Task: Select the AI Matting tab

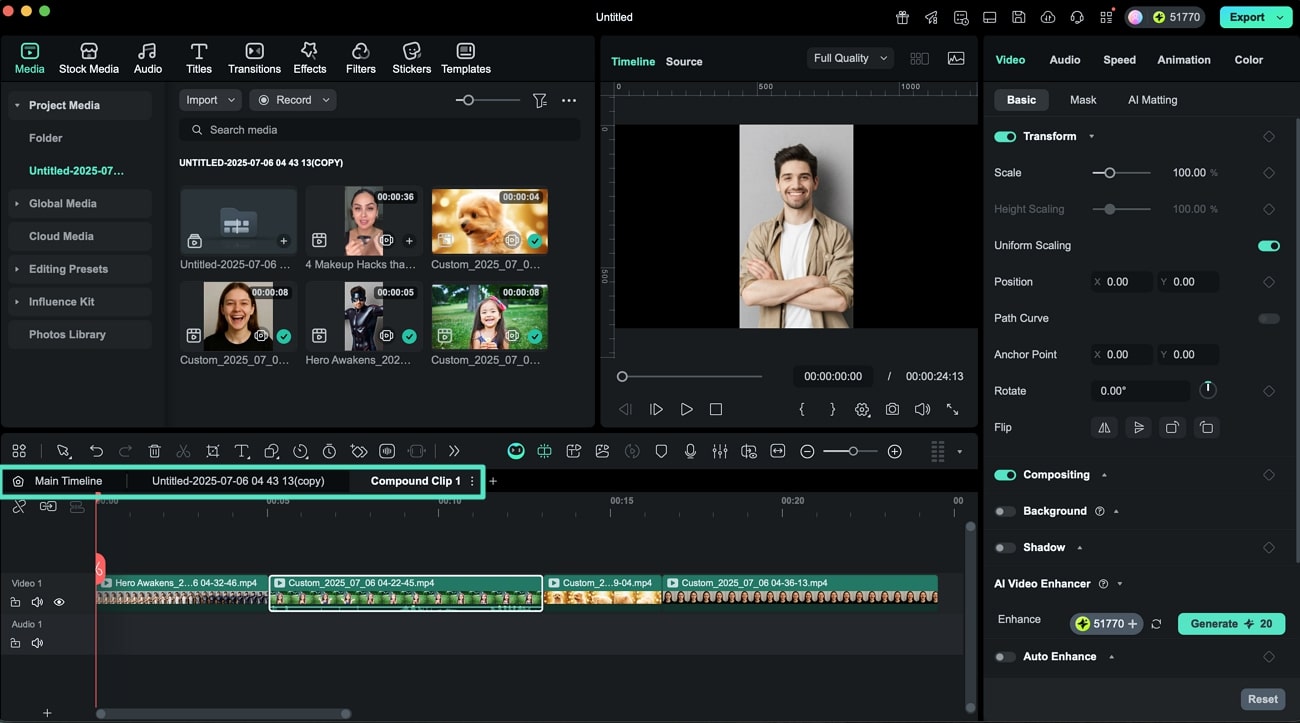Action: pyautogui.click(x=1152, y=100)
